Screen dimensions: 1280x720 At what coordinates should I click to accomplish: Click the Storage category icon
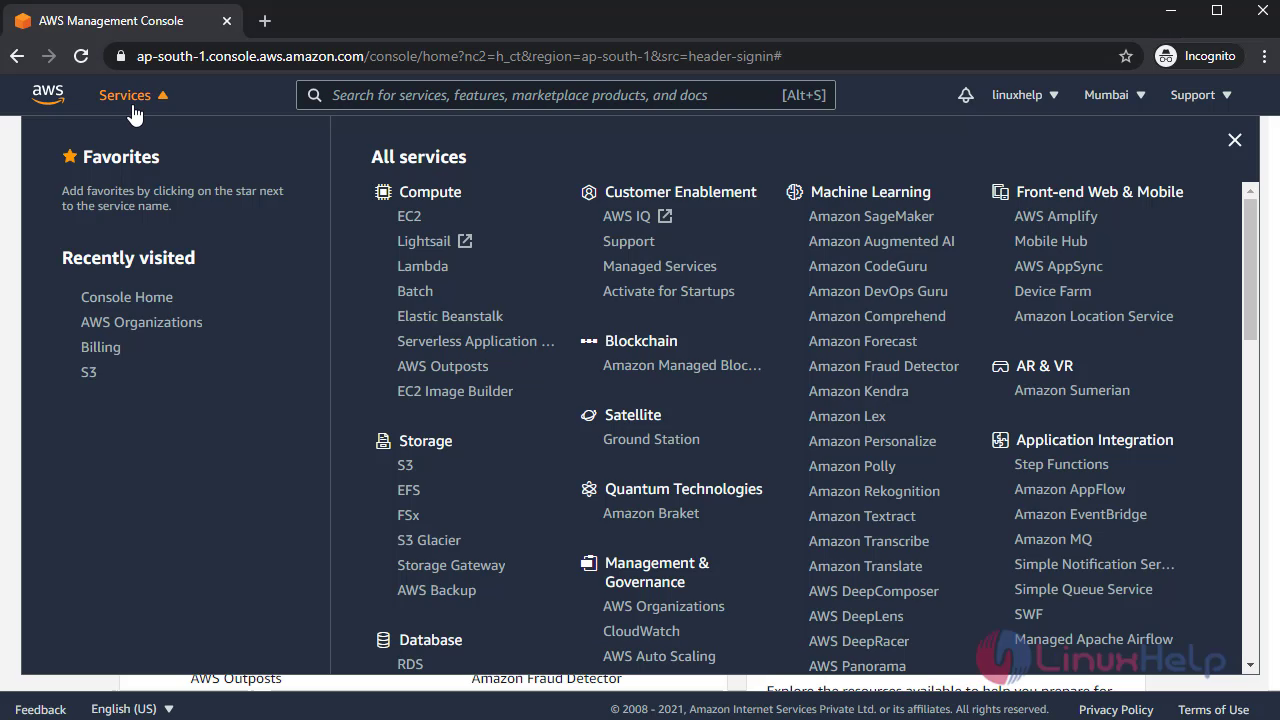pyautogui.click(x=383, y=441)
